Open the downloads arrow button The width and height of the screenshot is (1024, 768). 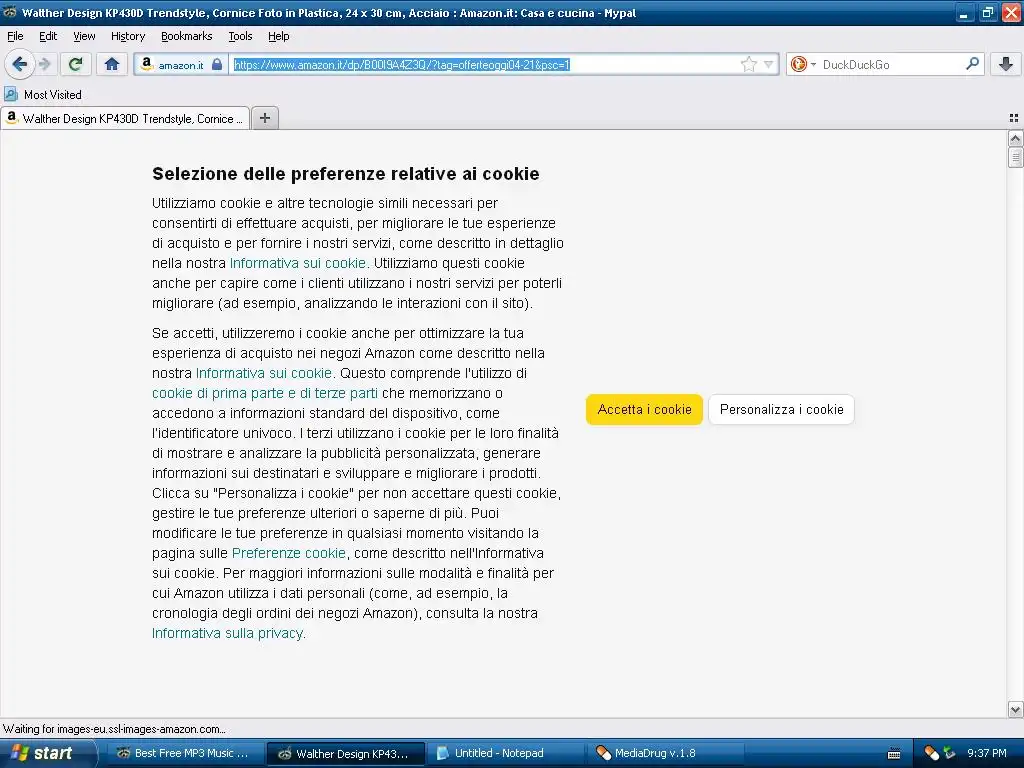[1006, 64]
